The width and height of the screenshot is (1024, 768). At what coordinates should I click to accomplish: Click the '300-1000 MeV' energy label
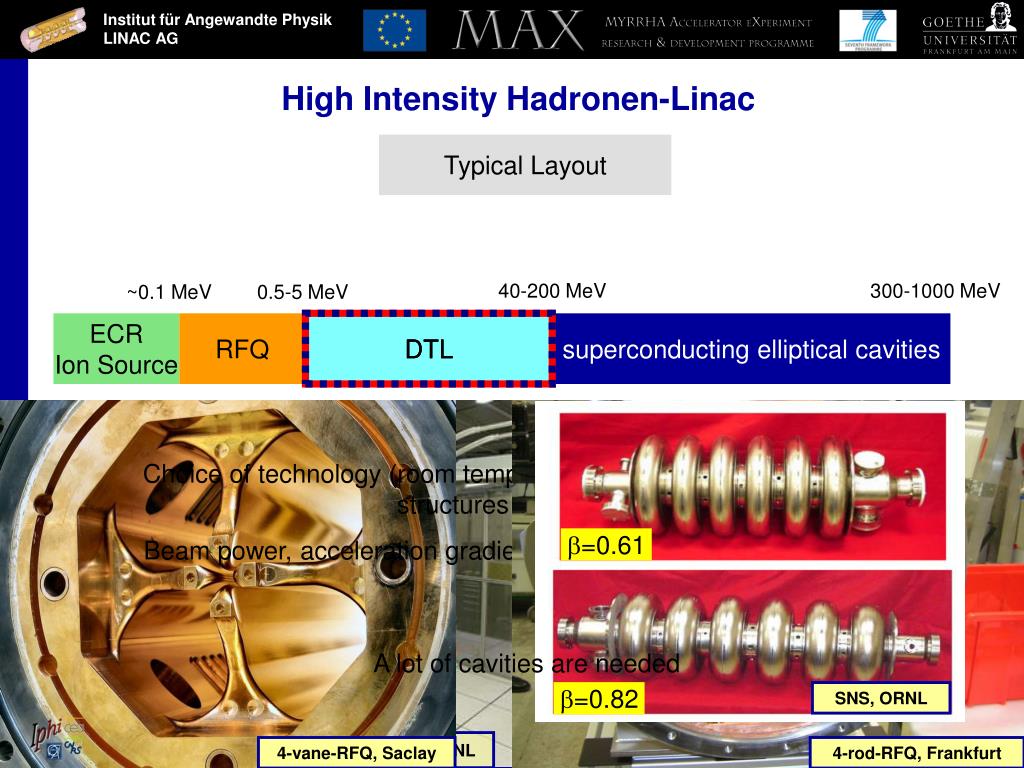[935, 291]
